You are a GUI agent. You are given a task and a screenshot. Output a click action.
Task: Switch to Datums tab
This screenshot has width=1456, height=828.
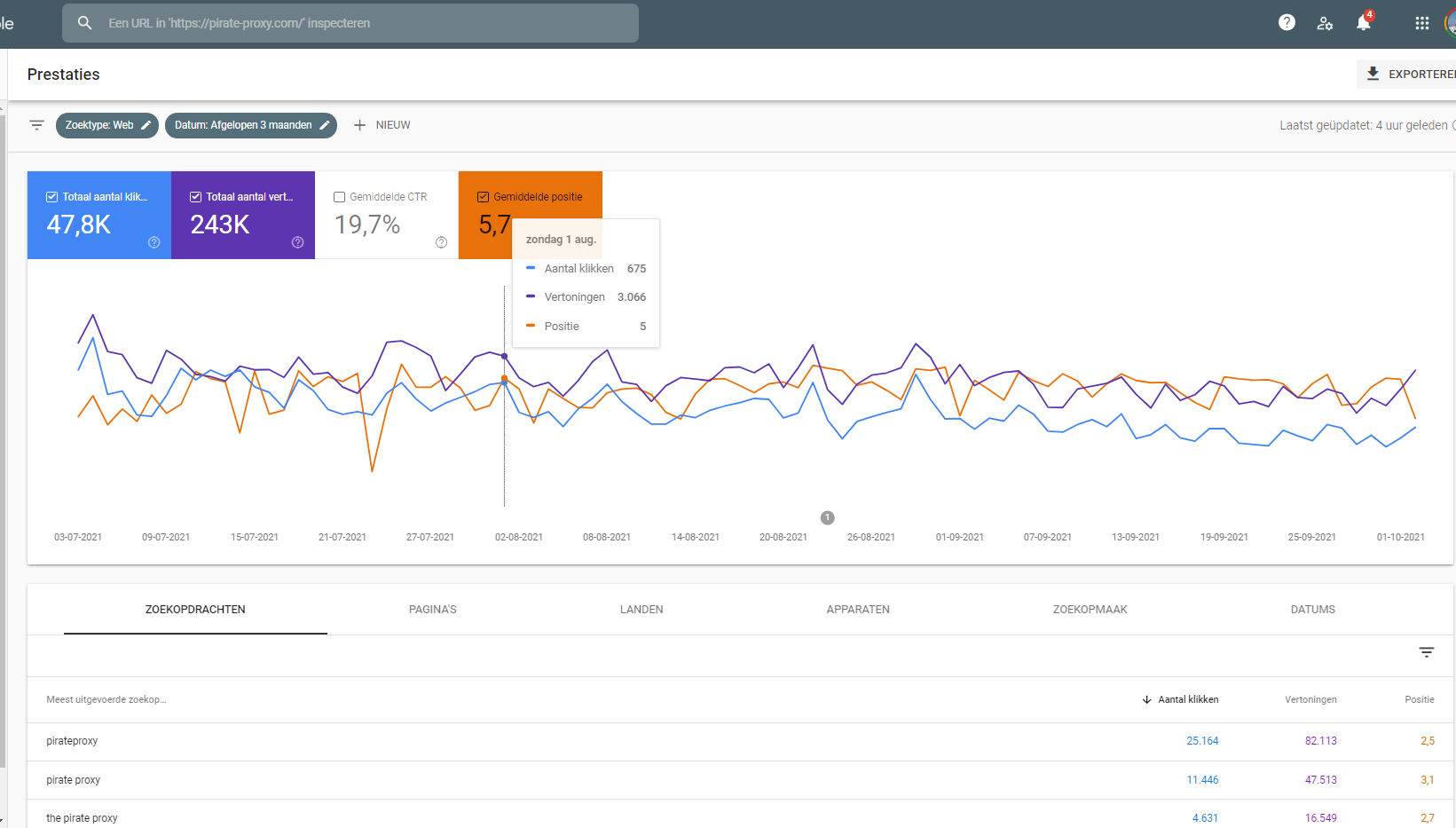[x=1313, y=610]
